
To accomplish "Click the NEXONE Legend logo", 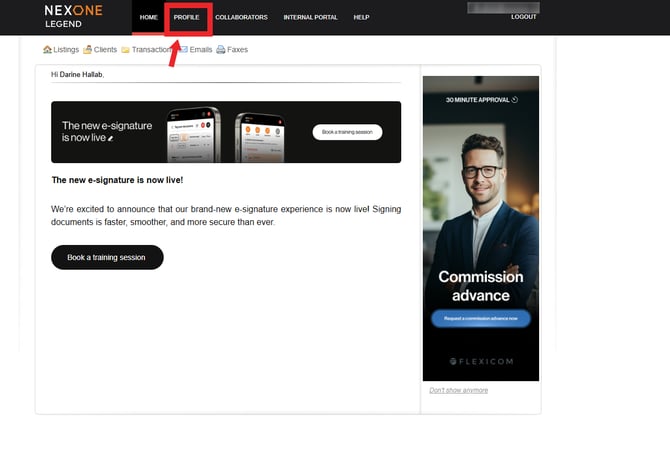I will point(73,16).
